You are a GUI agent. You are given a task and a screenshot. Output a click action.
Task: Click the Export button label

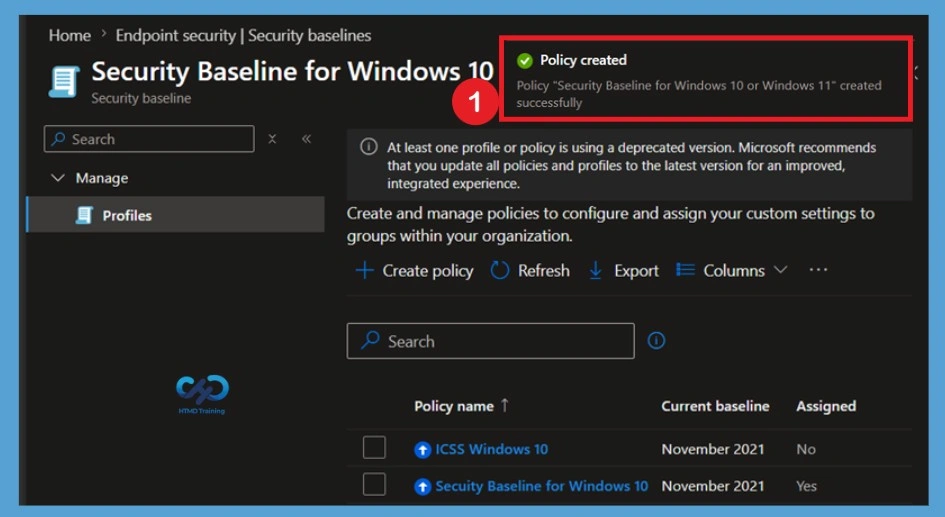click(636, 271)
